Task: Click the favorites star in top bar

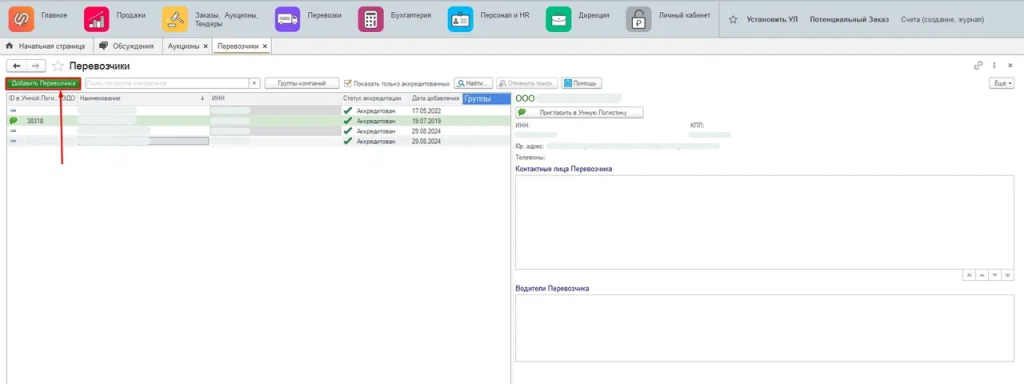Action: tap(733, 20)
